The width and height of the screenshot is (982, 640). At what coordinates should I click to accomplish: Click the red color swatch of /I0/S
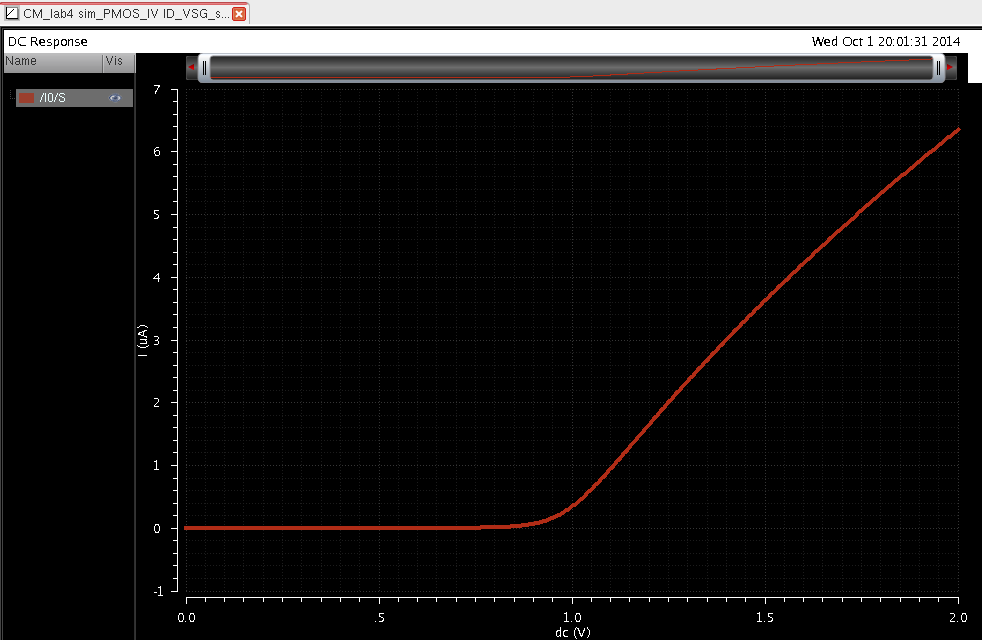coord(26,98)
